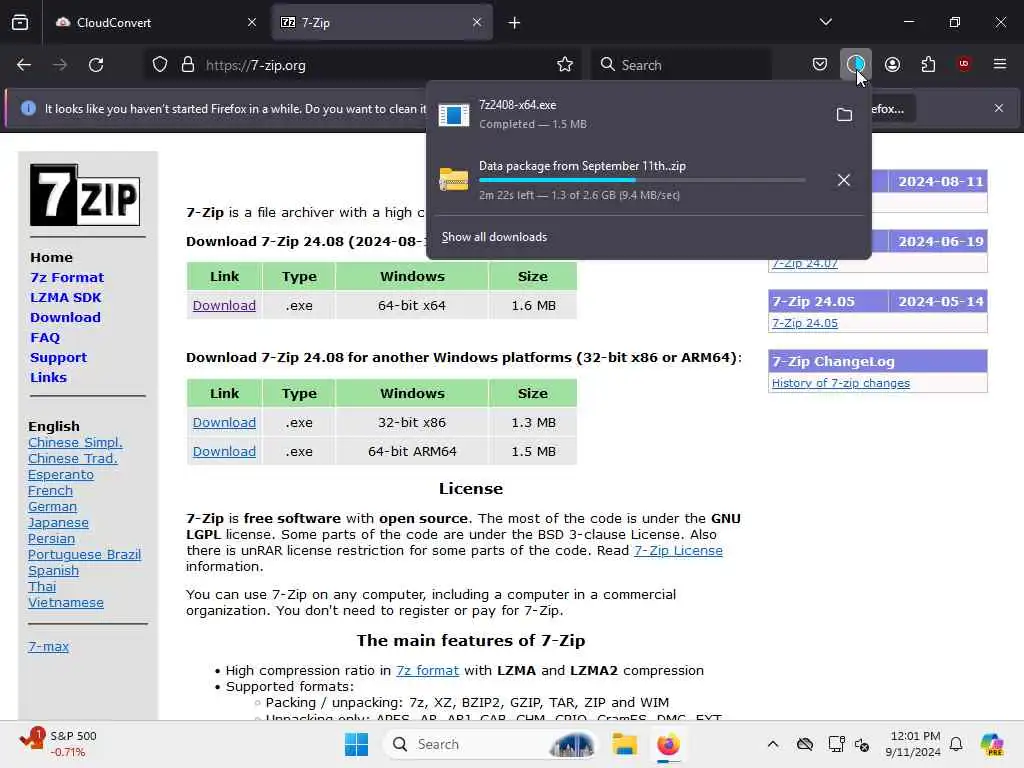Go back to the previous page
This screenshot has width=1024, height=768.
pos(24,65)
